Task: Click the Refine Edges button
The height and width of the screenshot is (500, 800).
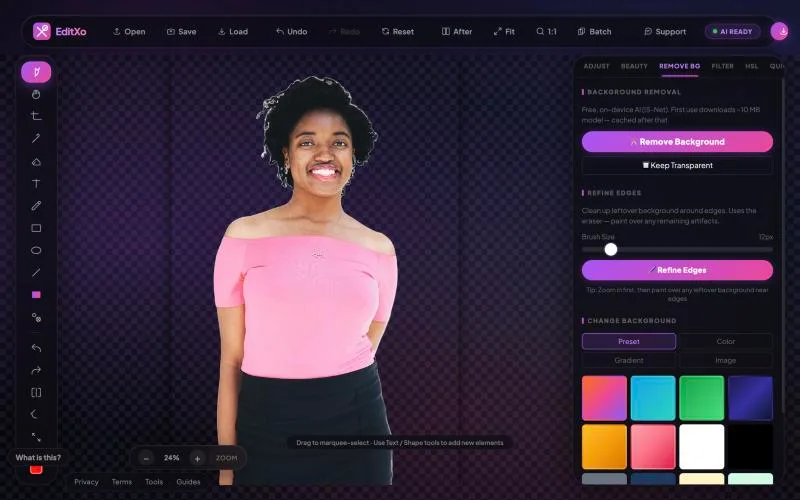Action: 677,270
